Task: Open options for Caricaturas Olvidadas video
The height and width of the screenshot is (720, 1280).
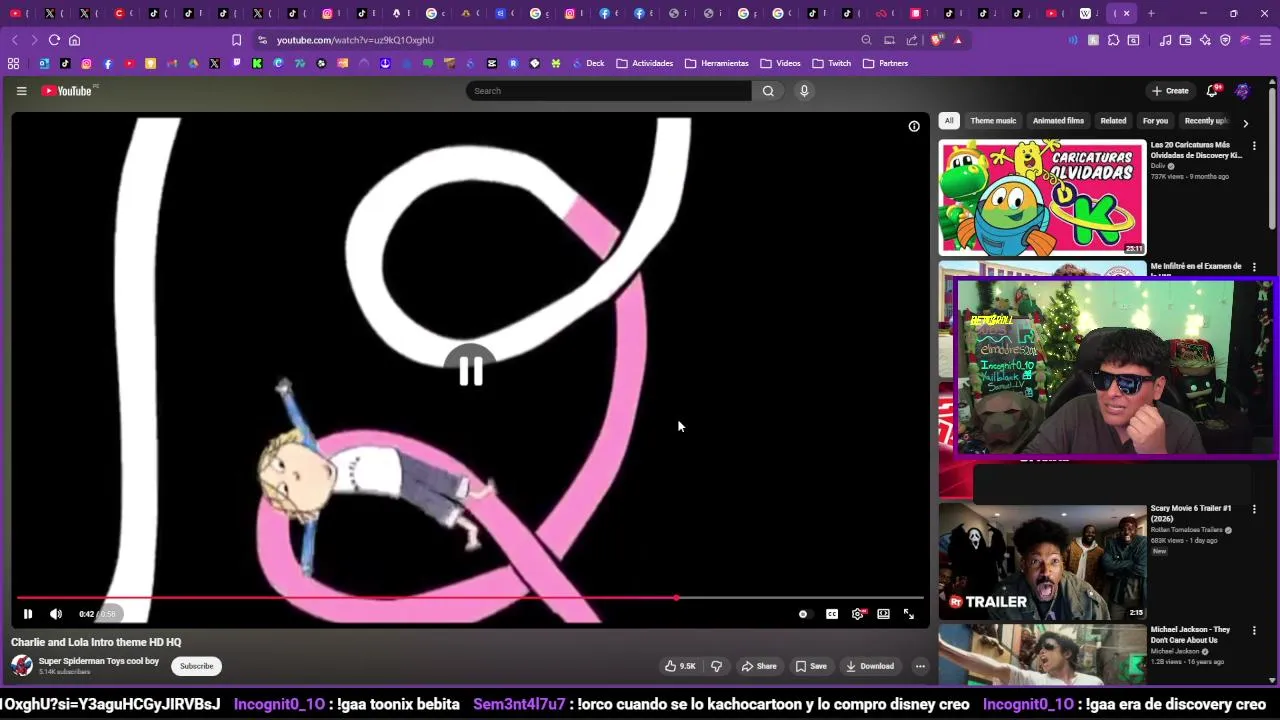Action: (1254, 146)
